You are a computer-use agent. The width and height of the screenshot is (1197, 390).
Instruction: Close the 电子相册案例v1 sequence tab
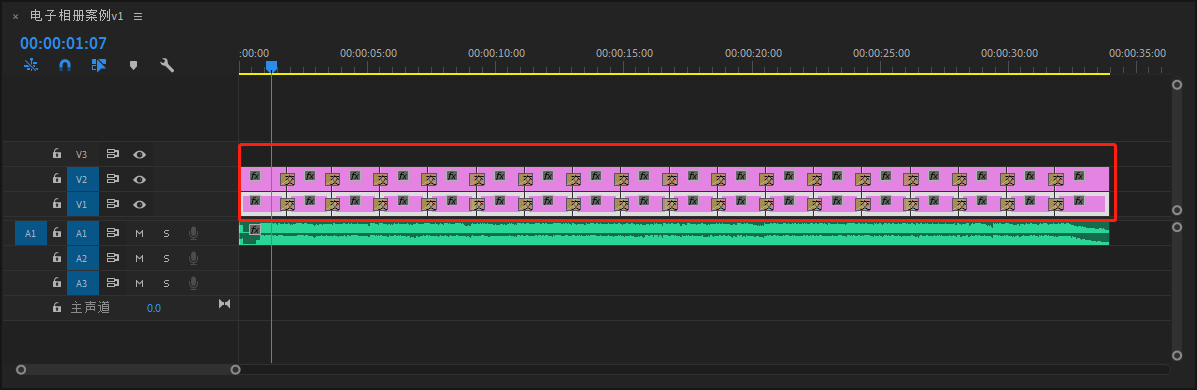tap(15, 16)
